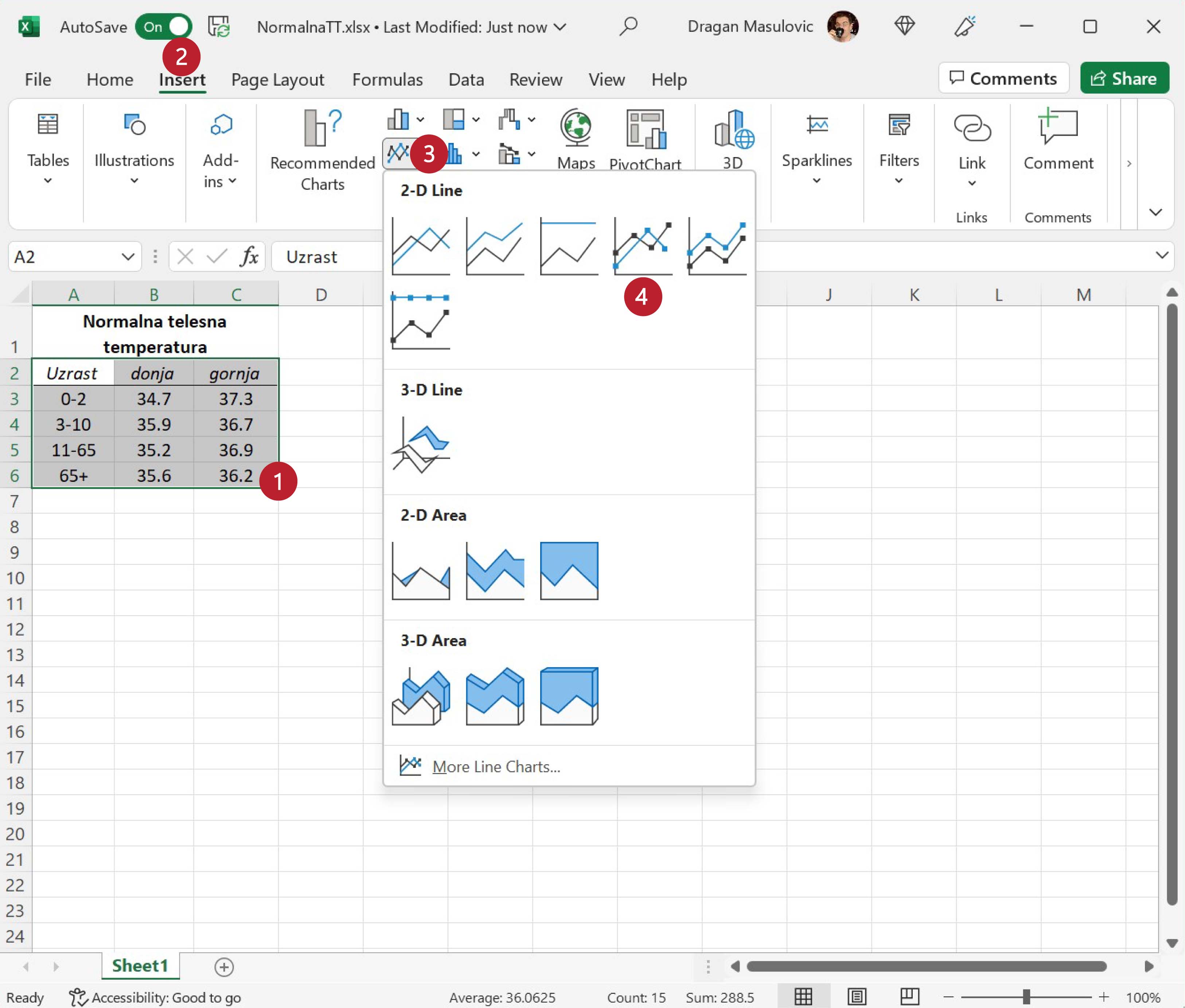Switch to Page Break Preview view
The height and width of the screenshot is (1008, 1185).
point(909,997)
